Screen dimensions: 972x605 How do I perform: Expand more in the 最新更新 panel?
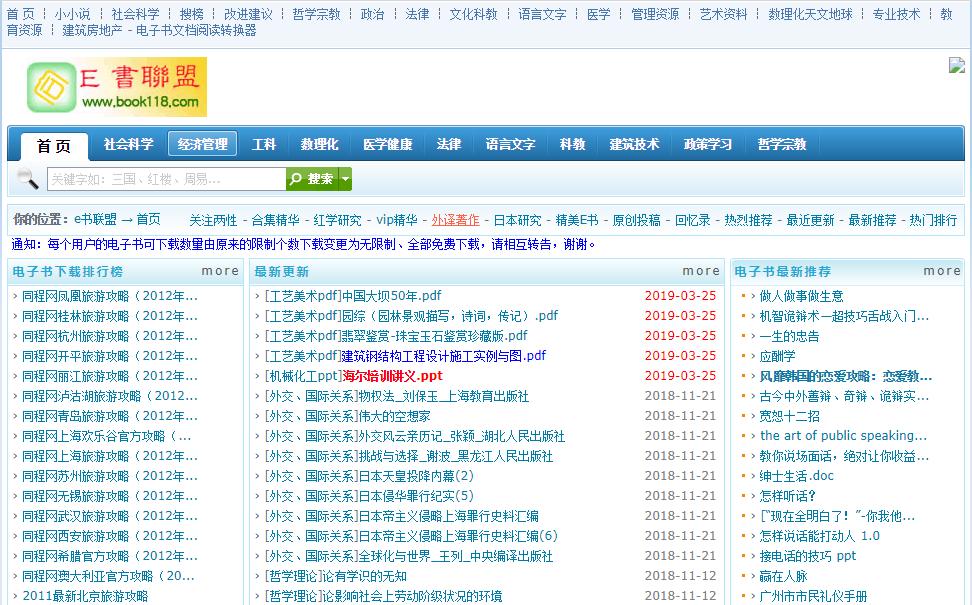(x=701, y=270)
